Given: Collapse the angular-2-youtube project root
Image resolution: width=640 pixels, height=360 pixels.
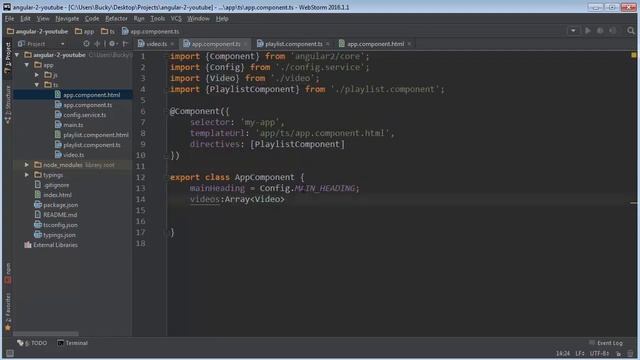Looking at the screenshot, I should (x=17, y=55).
